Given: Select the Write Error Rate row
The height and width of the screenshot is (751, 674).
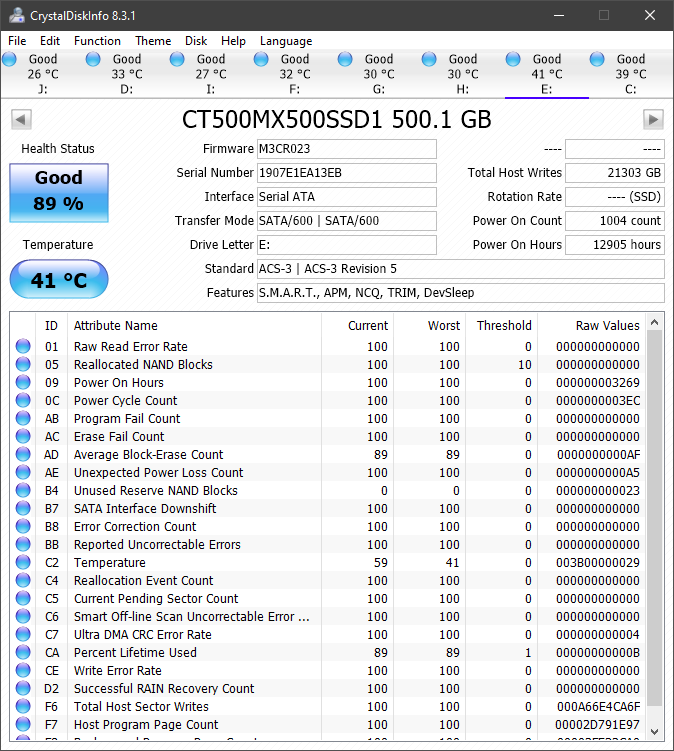Looking at the screenshot, I should pyautogui.click(x=328, y=671).
